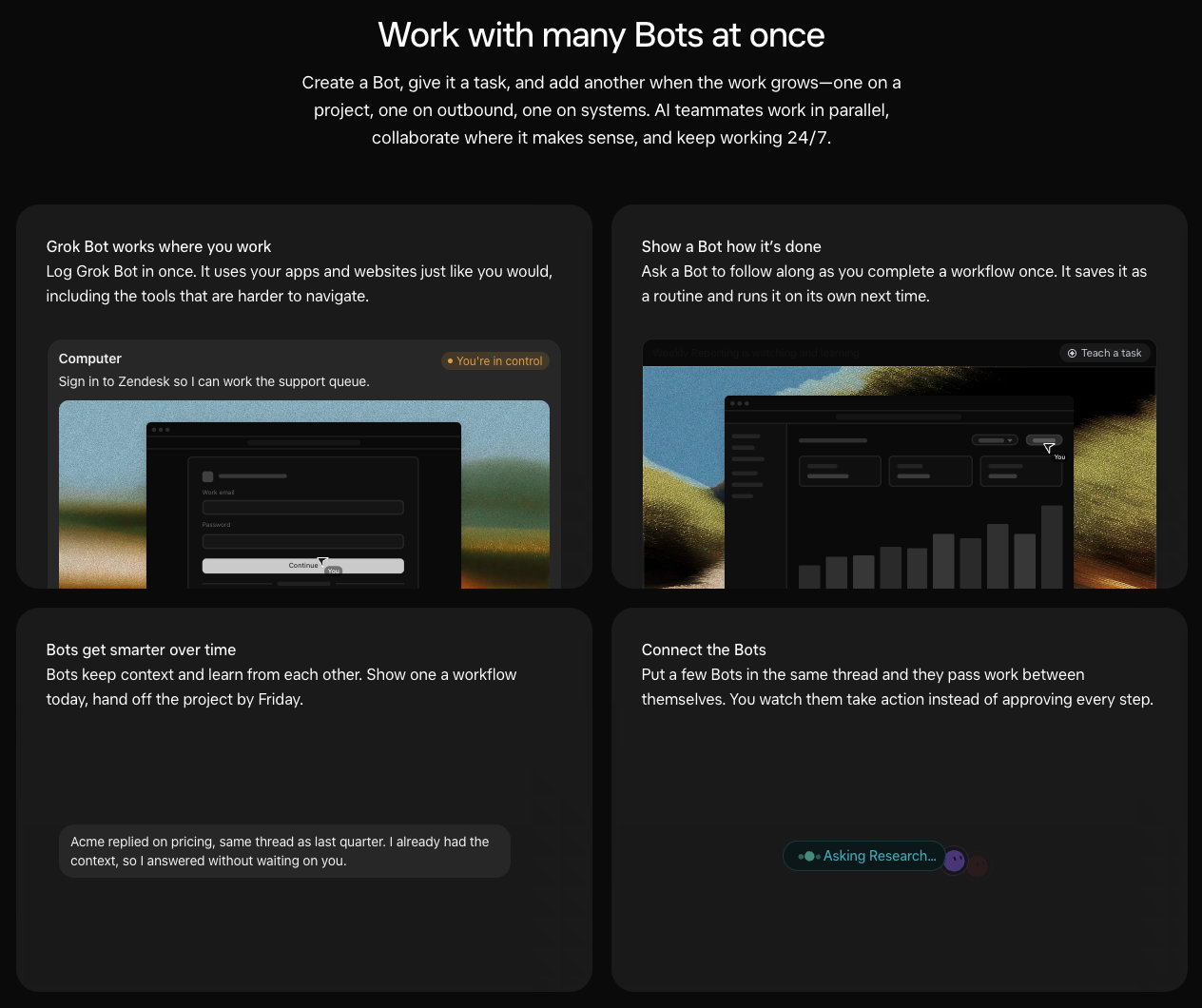Click the faded Weekly Reporting is watching text
This screenshot has height=1008, width=1202.
[756, 353]
